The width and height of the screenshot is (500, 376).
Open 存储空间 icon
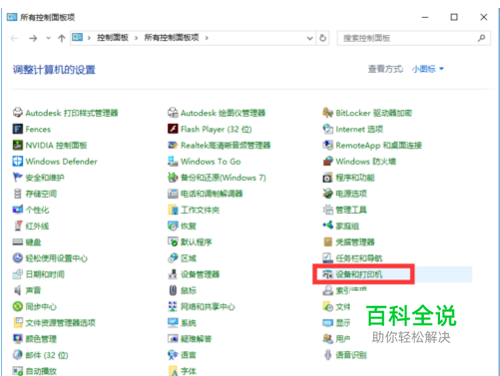click(18, 194)
